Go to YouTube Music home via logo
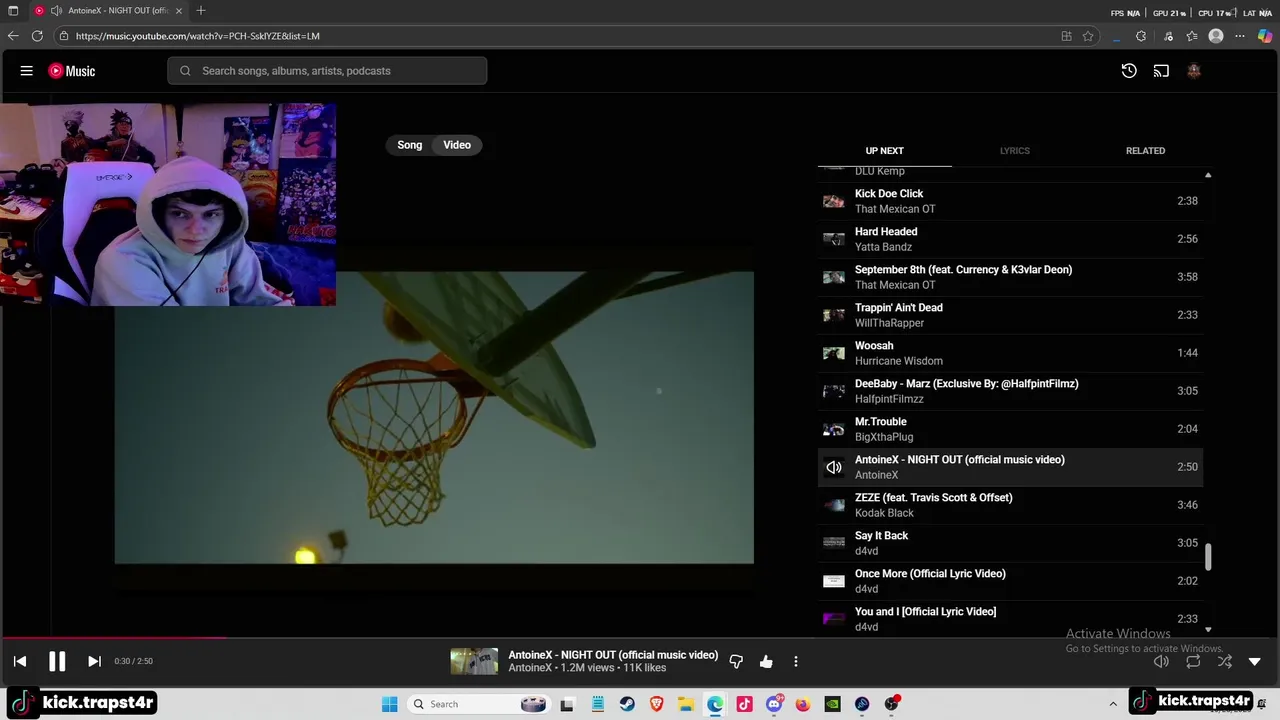The width and height of the screenshot is (1280, 720). coord(72,71)
